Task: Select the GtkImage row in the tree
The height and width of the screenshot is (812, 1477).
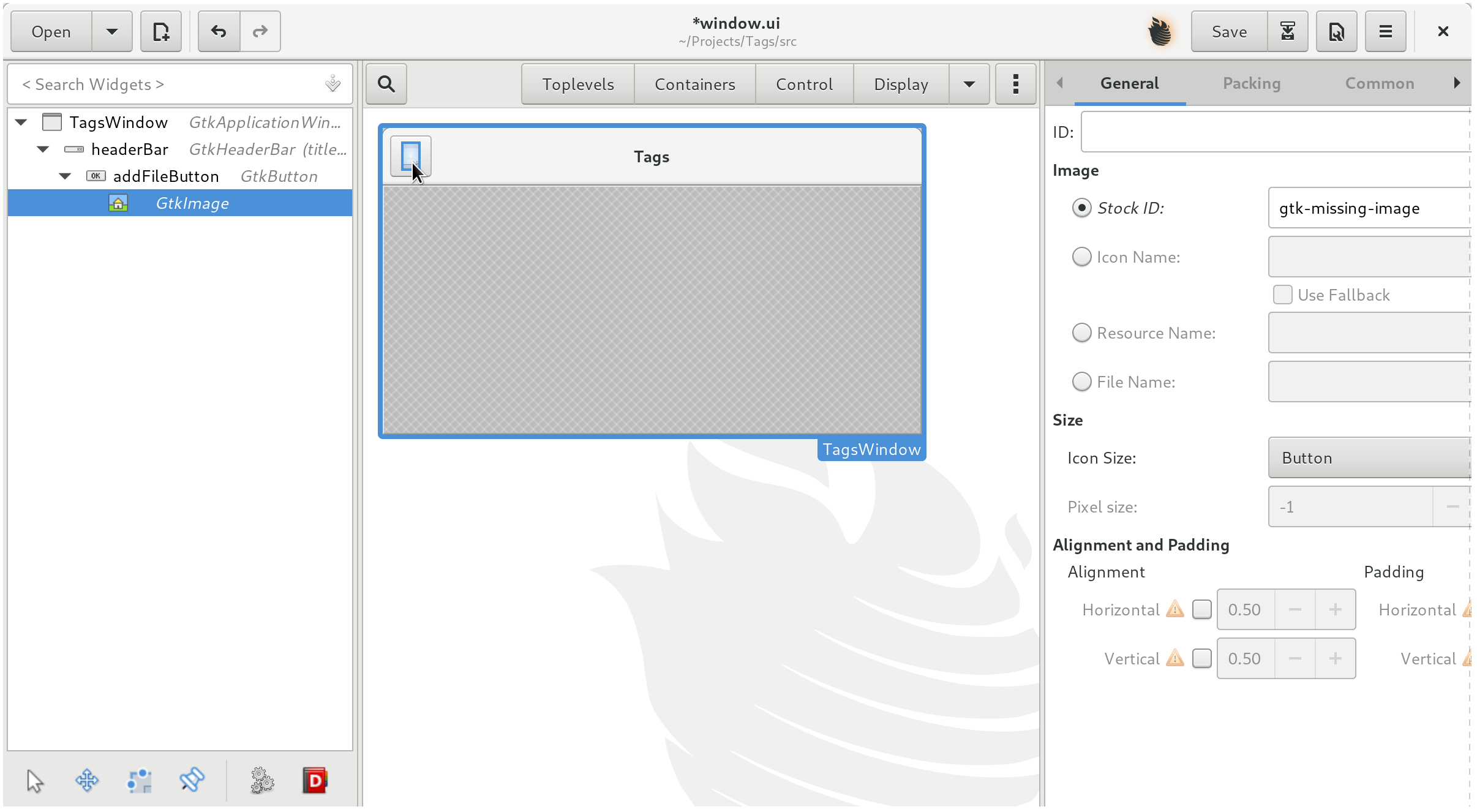Action: [180, 203]
